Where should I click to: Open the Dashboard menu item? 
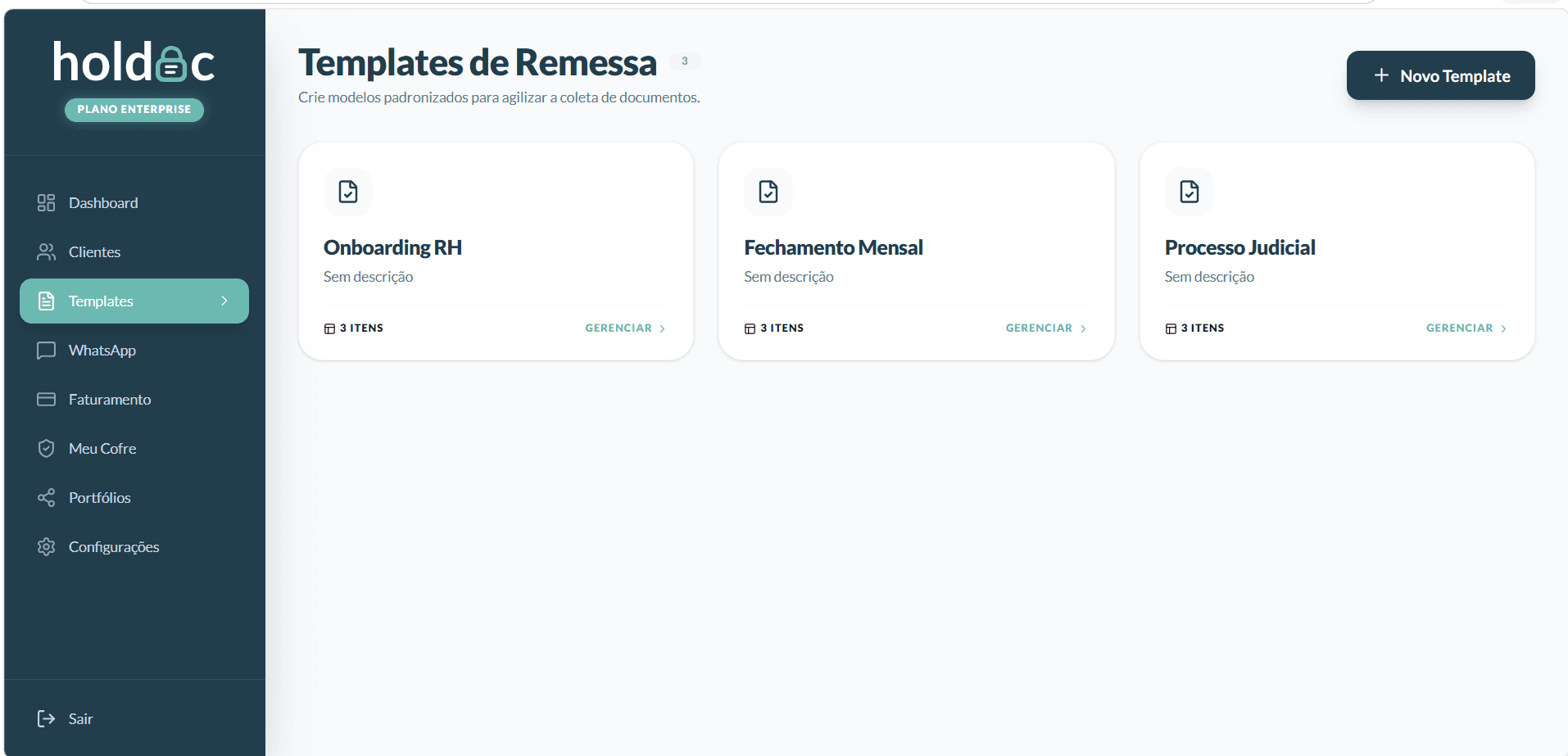tap(134, 203)
